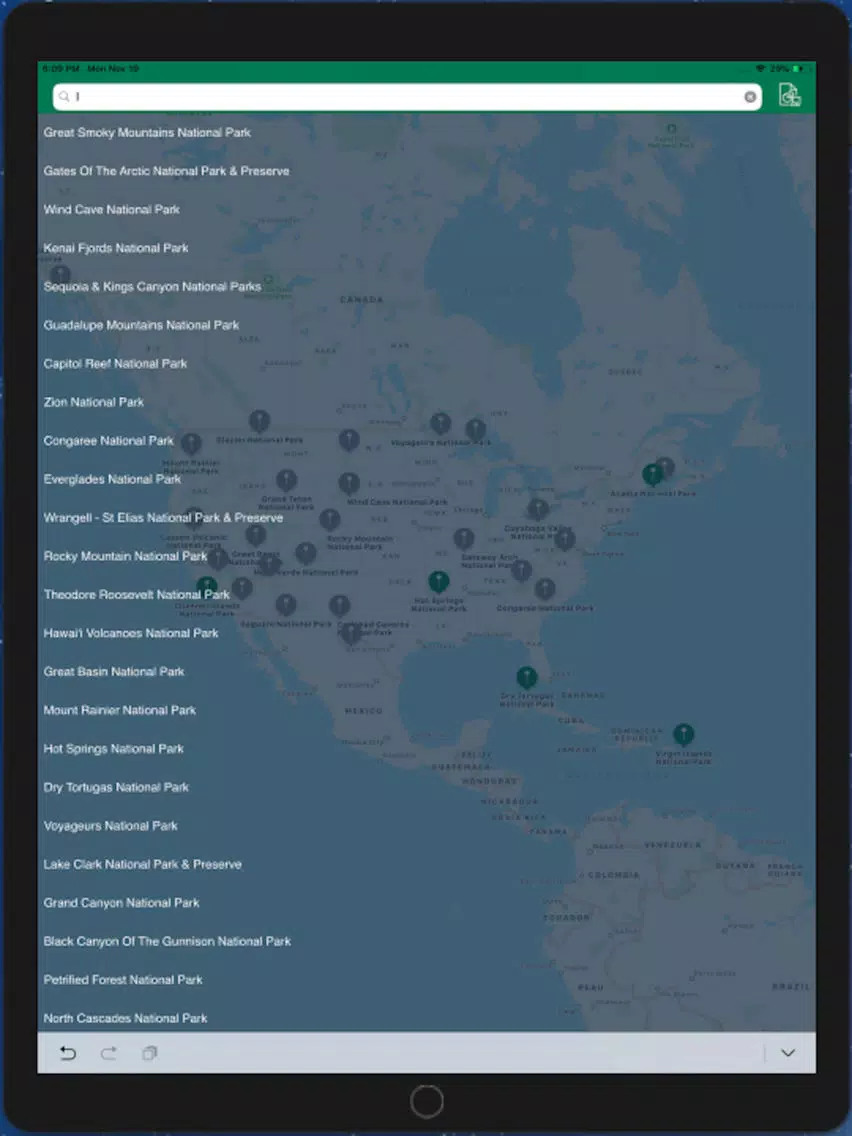Tap the redo arrow in the keyboard bar
852x1136 pixels.
[109, 1053]
